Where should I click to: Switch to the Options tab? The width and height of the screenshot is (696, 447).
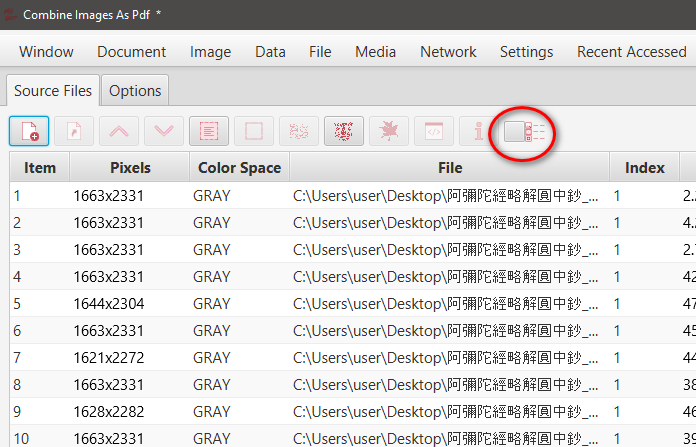tap(135, 91)
